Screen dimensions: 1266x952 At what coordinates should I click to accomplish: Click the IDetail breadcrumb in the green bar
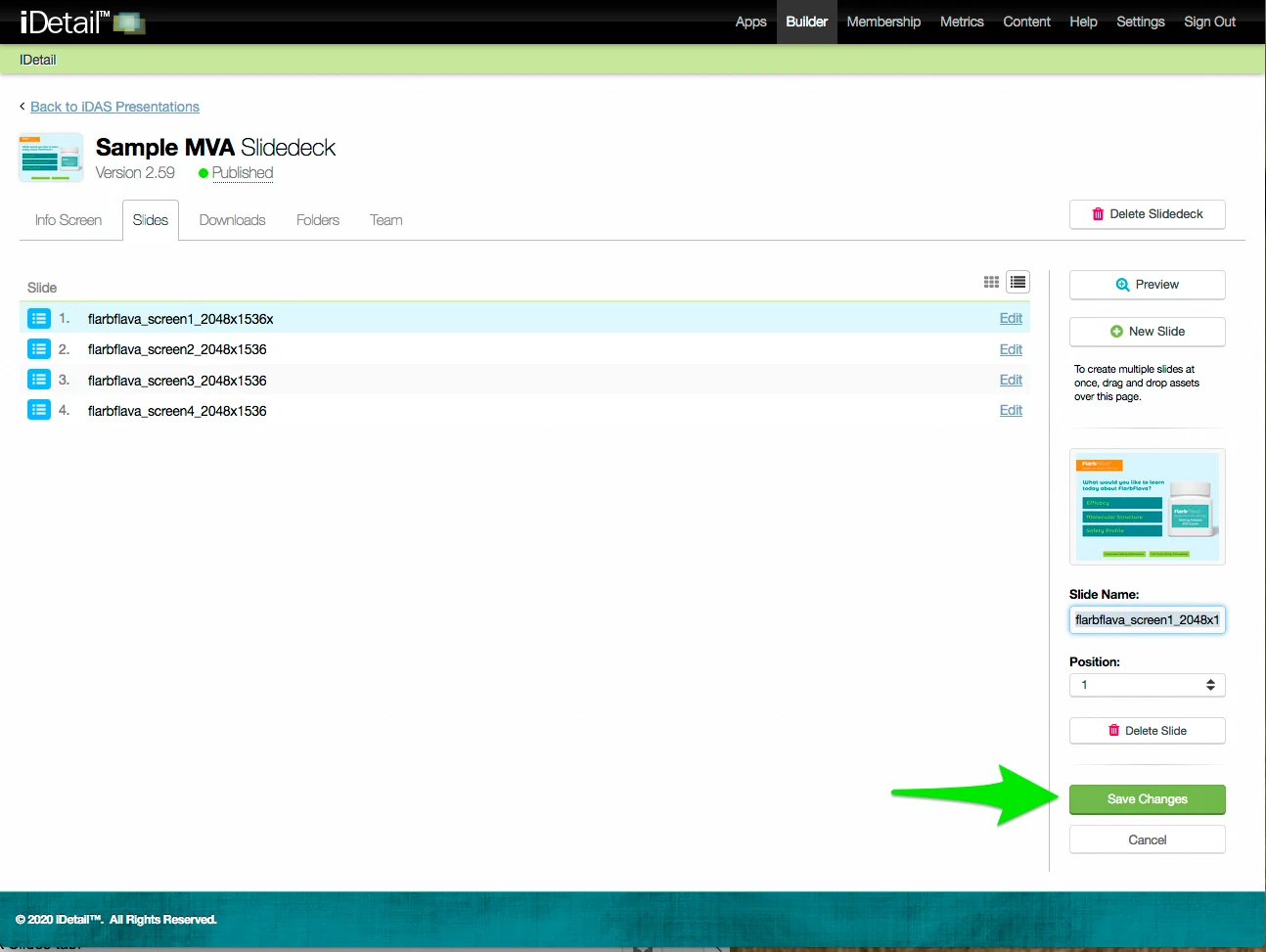pyautogui.click(x=37, y=60)
